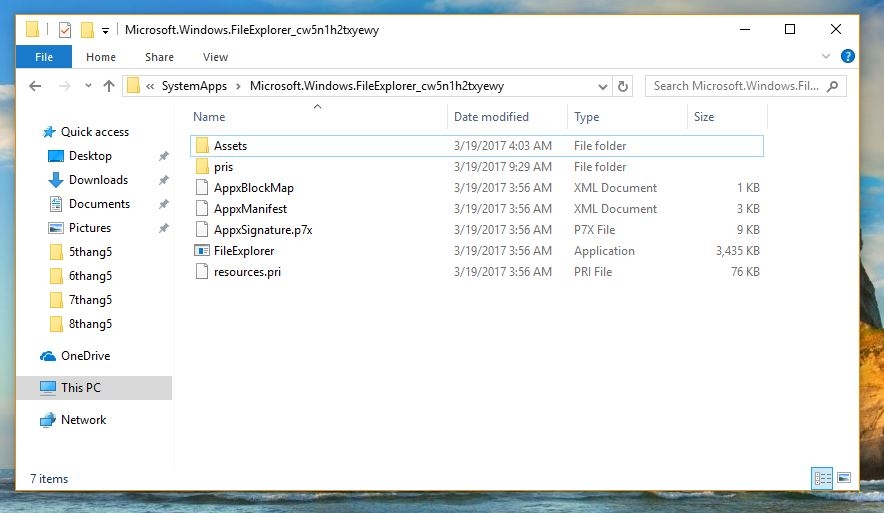Image resolution: width=884 pixels, height=513 pixels.
Task: Go back with the back arrow
Action: 35,86
